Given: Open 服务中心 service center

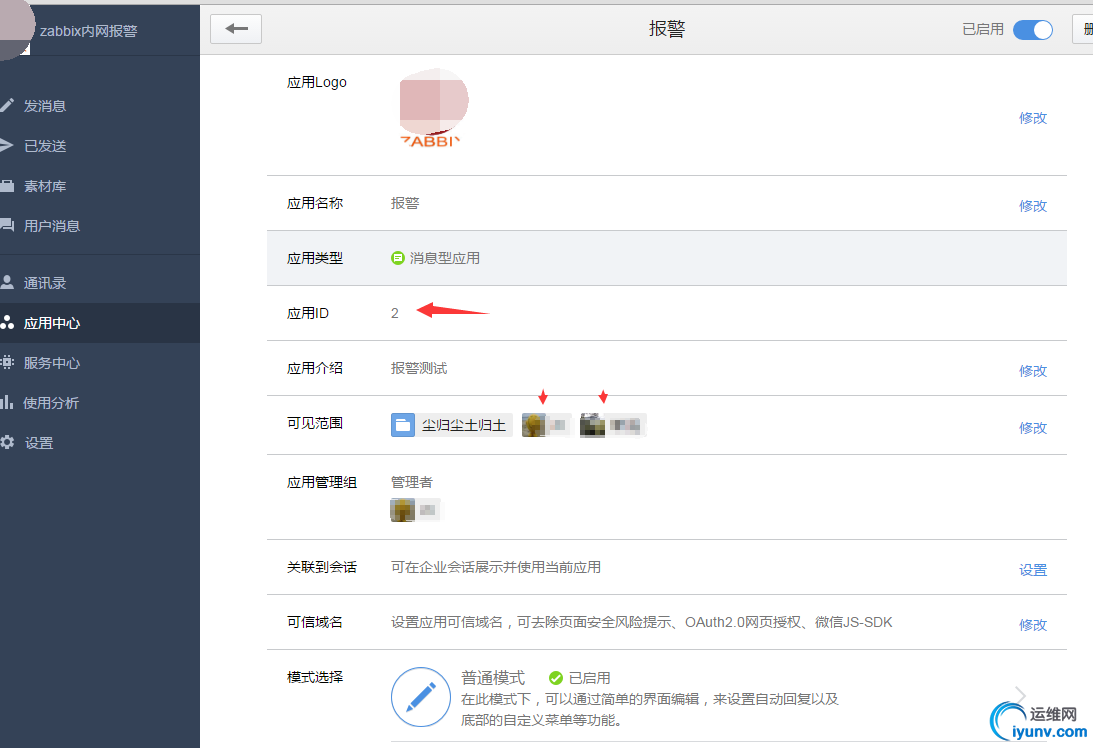Looking at the screenshot, I should click(52, 362).
